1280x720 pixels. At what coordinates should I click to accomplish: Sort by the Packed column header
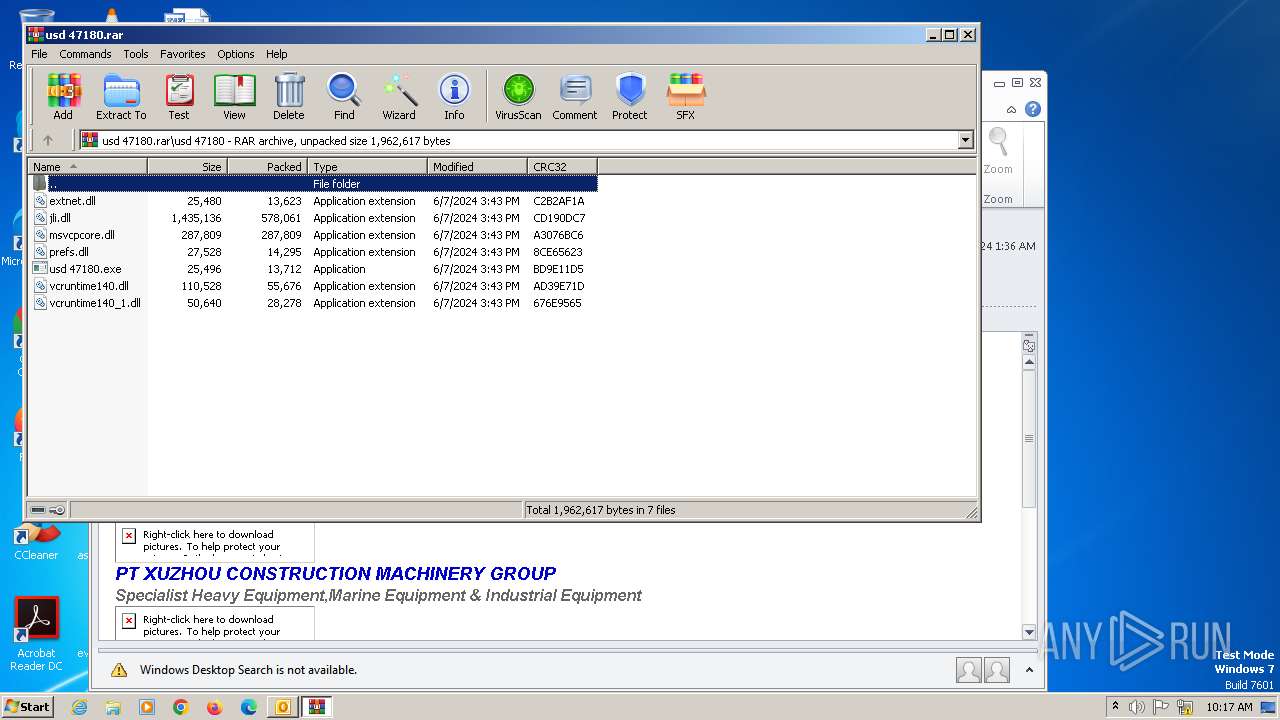coord(268,167)
